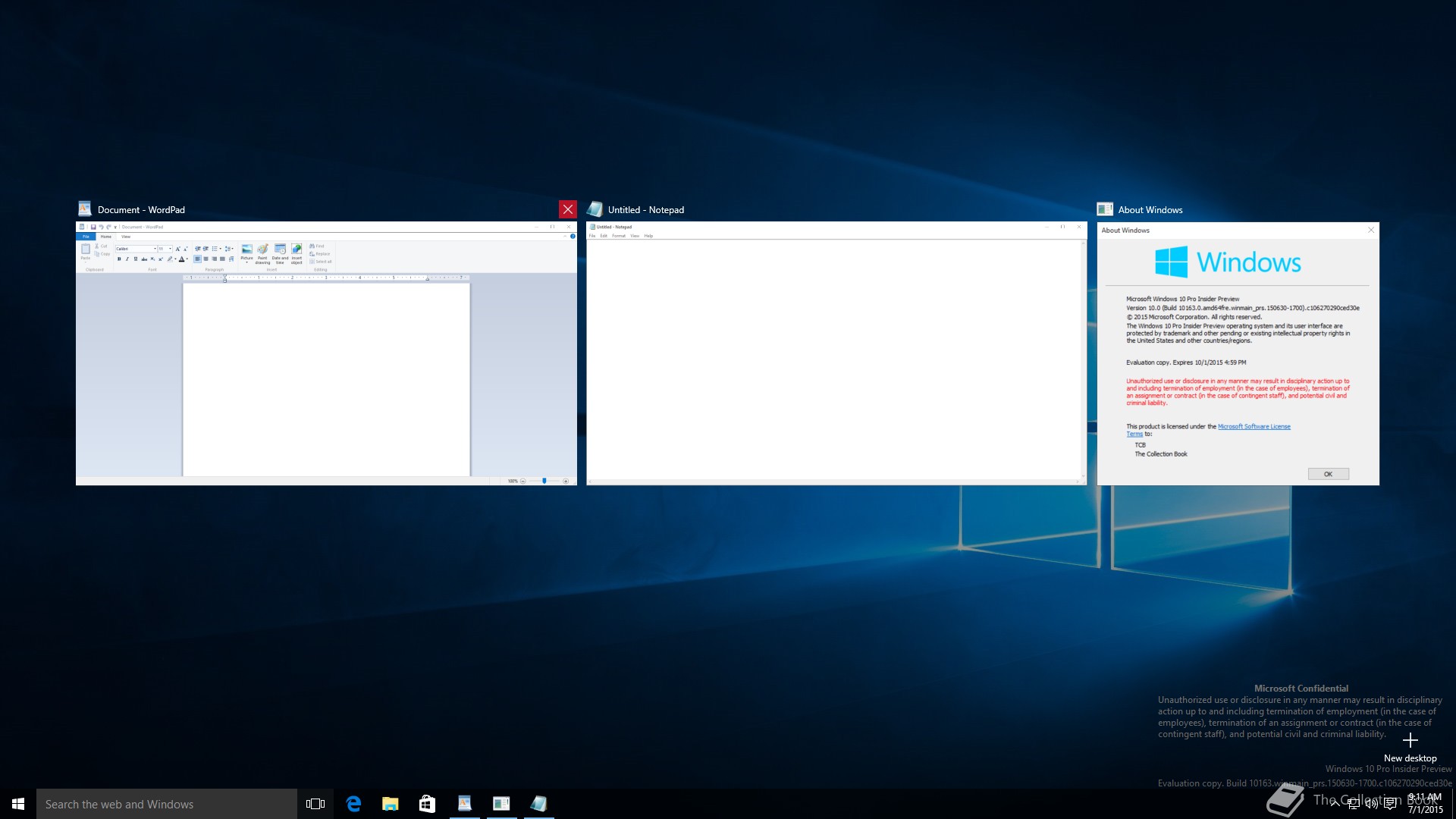Select the Document - WordPad window preview
The image size is (1456, 819).
click(x=326, y=353)
